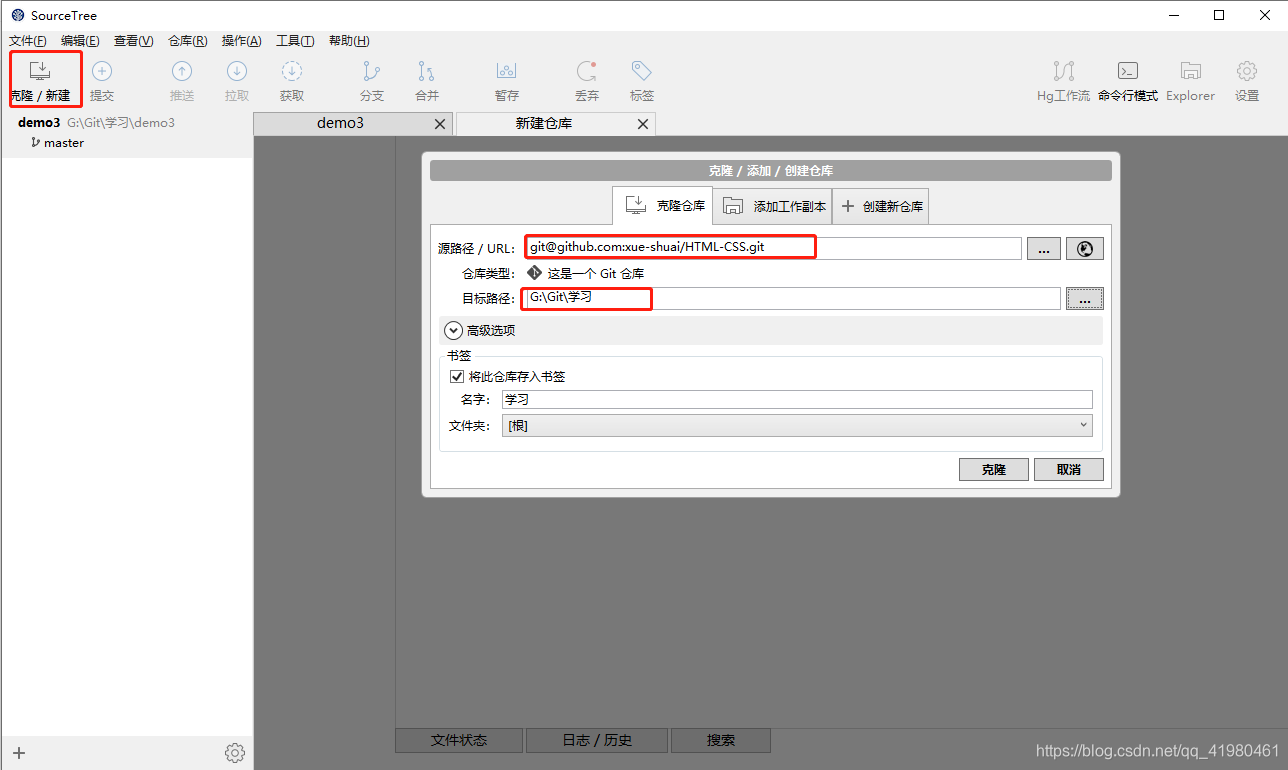The height and width of the screenshot is (770, 1288).
Task: Browse for 目标路径 with ... button
Action: pos(1085,299)
